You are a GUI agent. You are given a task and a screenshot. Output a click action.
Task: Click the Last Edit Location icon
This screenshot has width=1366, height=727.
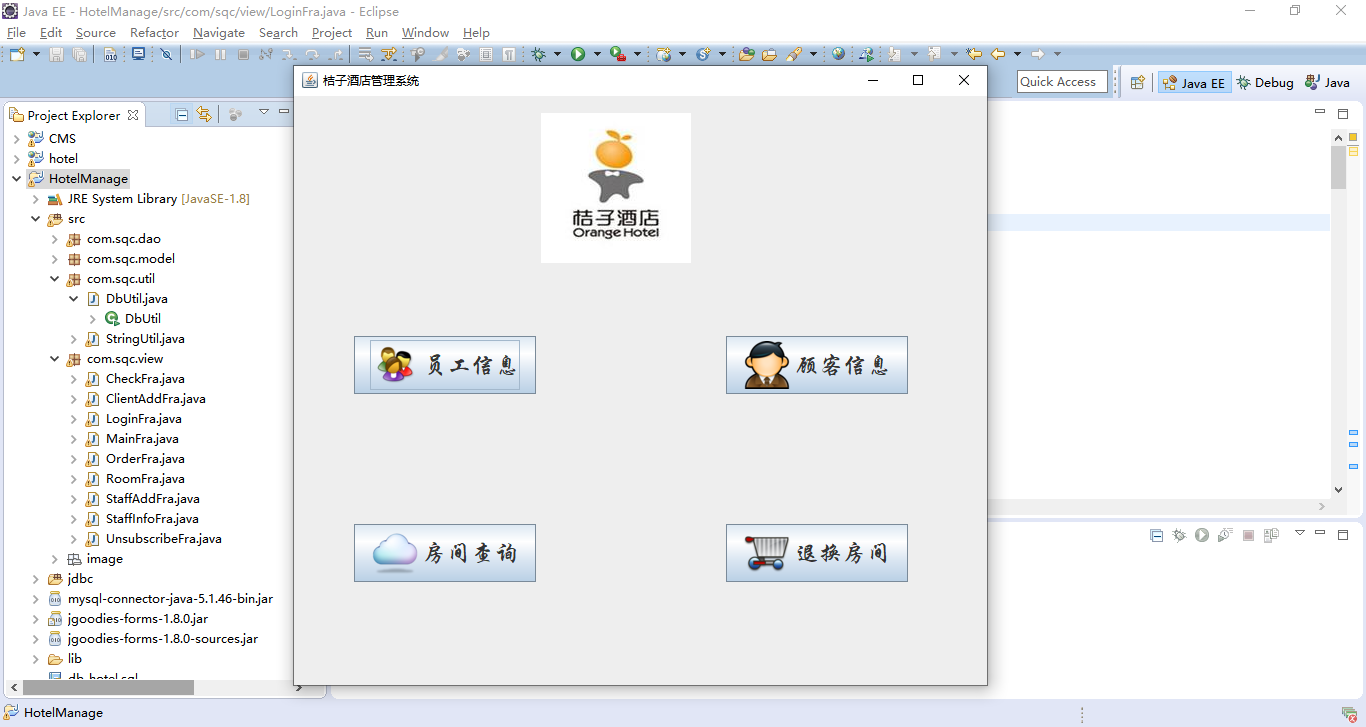(x=973, y=55)
